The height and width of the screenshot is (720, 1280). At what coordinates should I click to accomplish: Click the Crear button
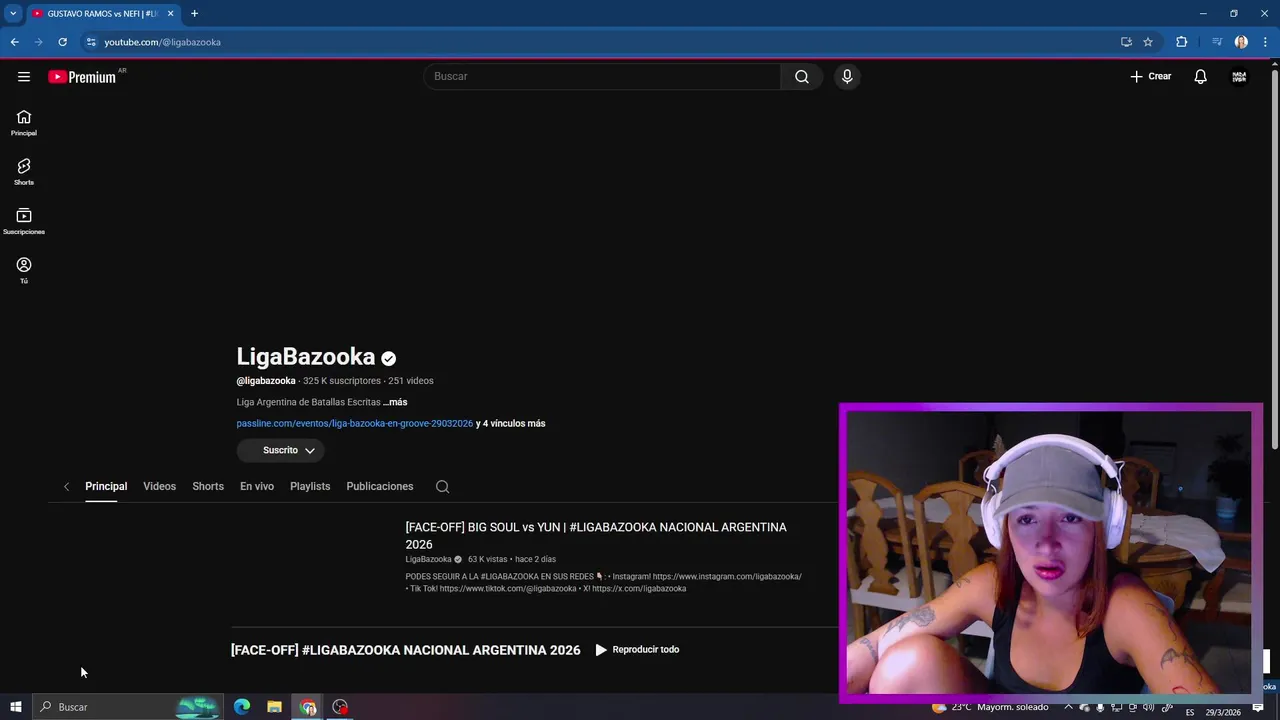pos(1151,76)
